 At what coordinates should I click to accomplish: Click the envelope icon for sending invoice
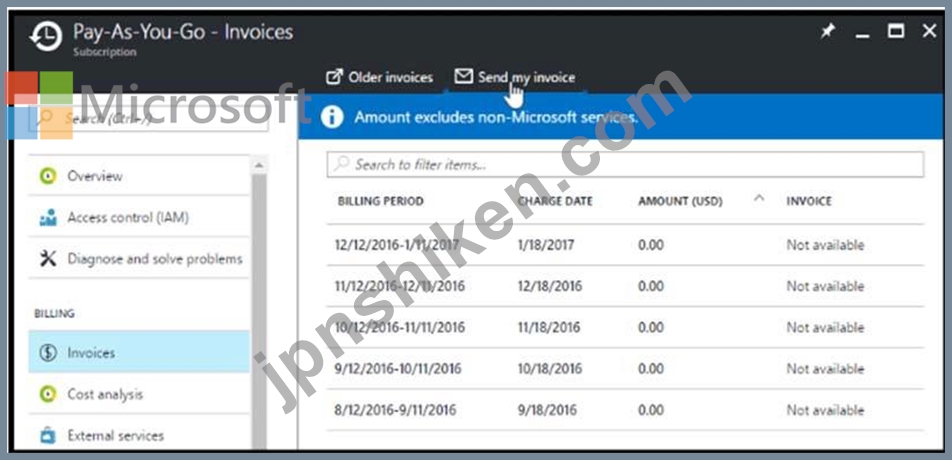(463, 76)
